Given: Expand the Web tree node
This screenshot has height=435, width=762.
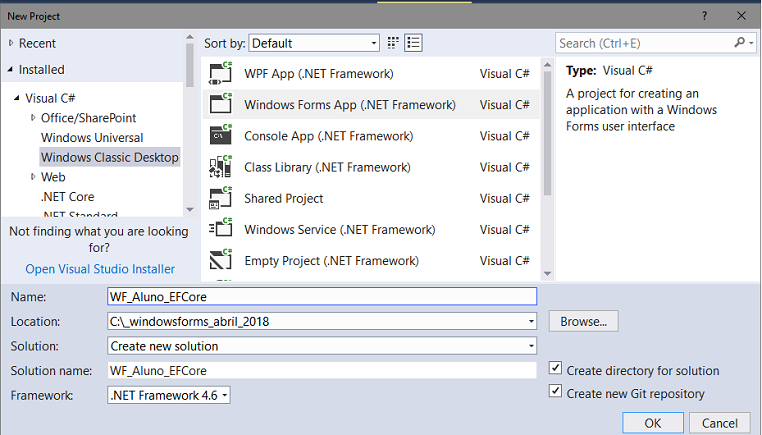Looking at the screenshot, I should [x=33, y=177].
